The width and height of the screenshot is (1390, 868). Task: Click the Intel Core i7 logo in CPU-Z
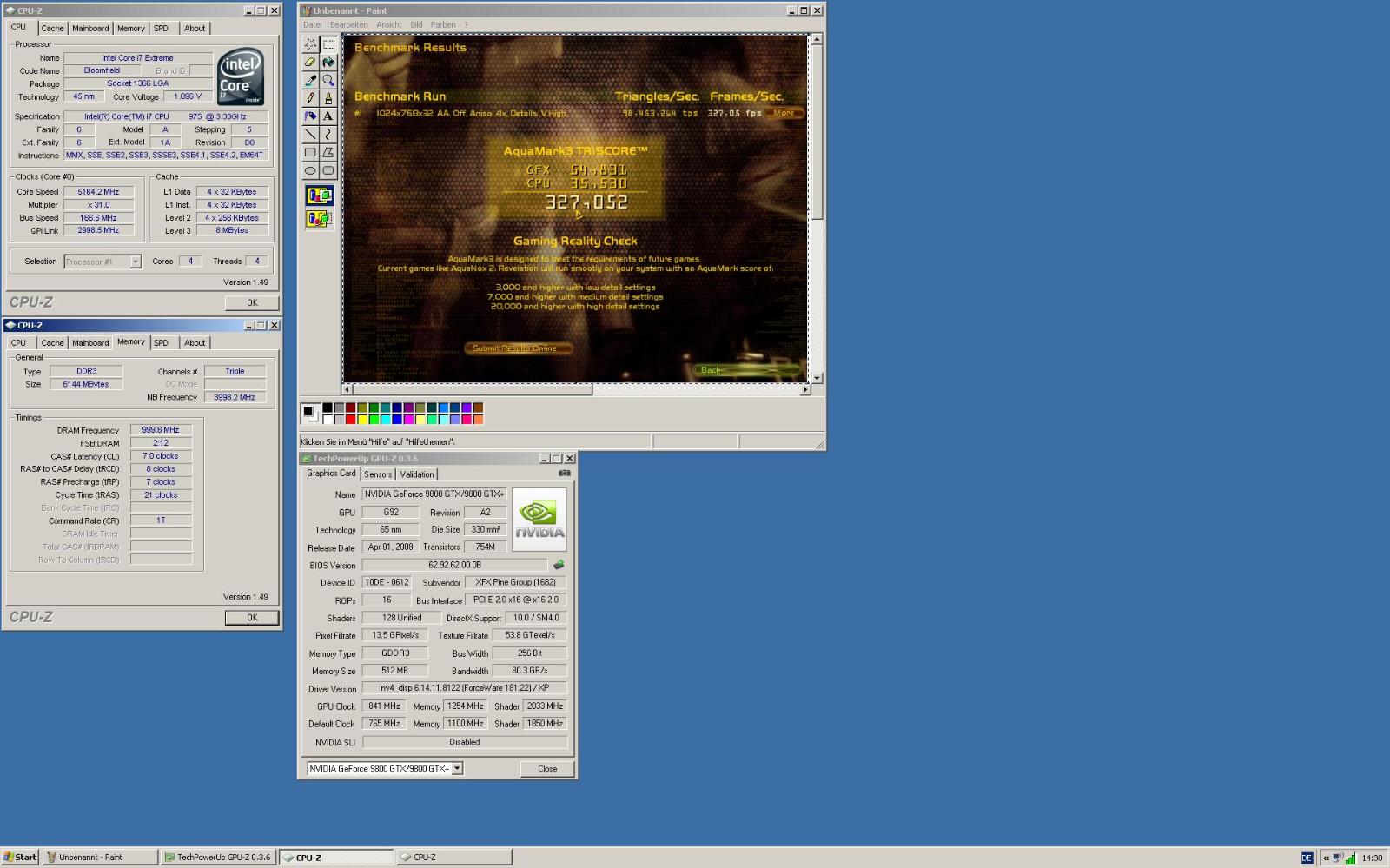click(x=241, y=76)
